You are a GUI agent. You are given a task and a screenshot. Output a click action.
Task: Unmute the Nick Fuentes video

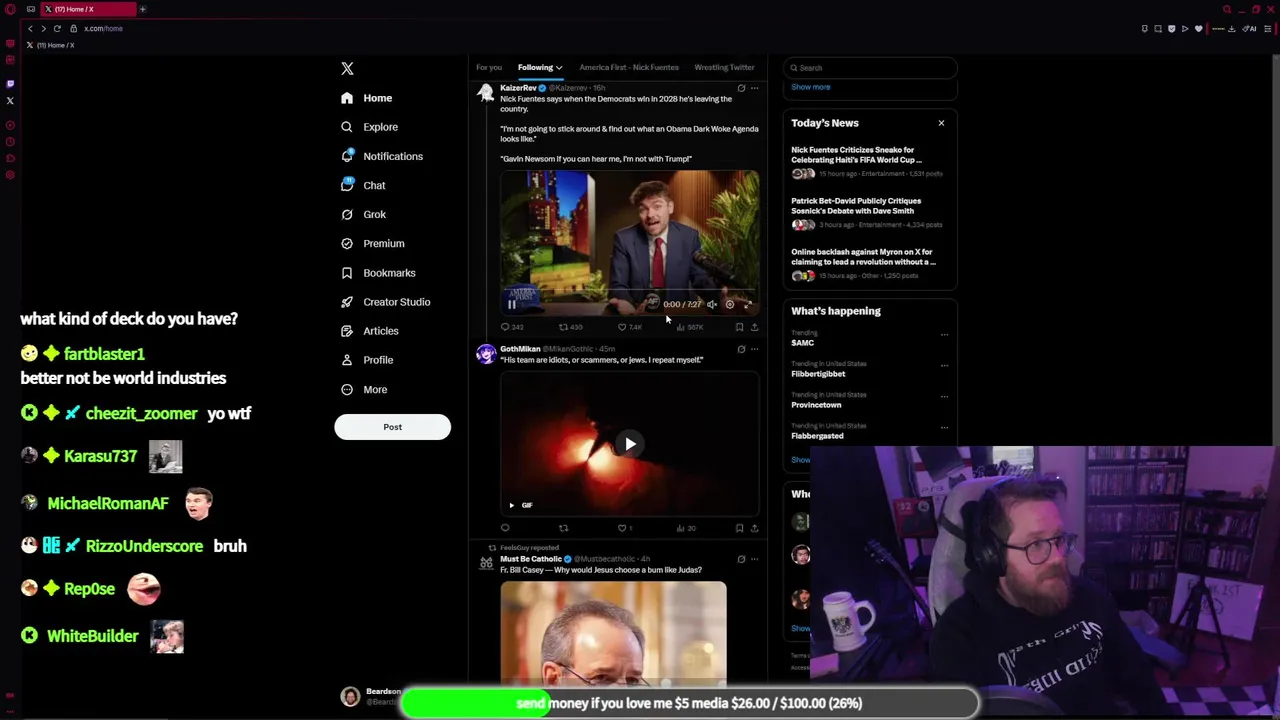(712, 304)
